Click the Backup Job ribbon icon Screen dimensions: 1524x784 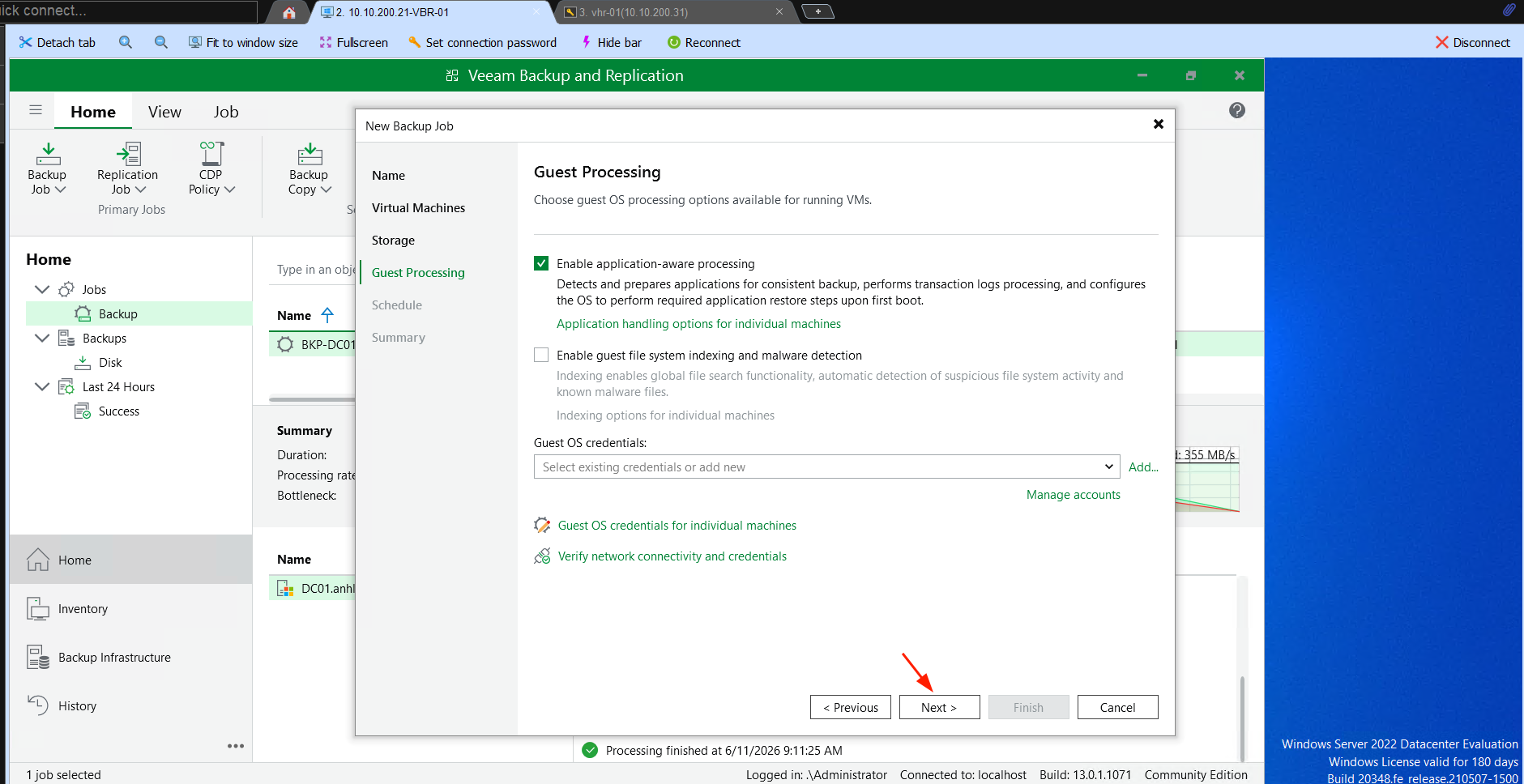[x=48, y=153]
